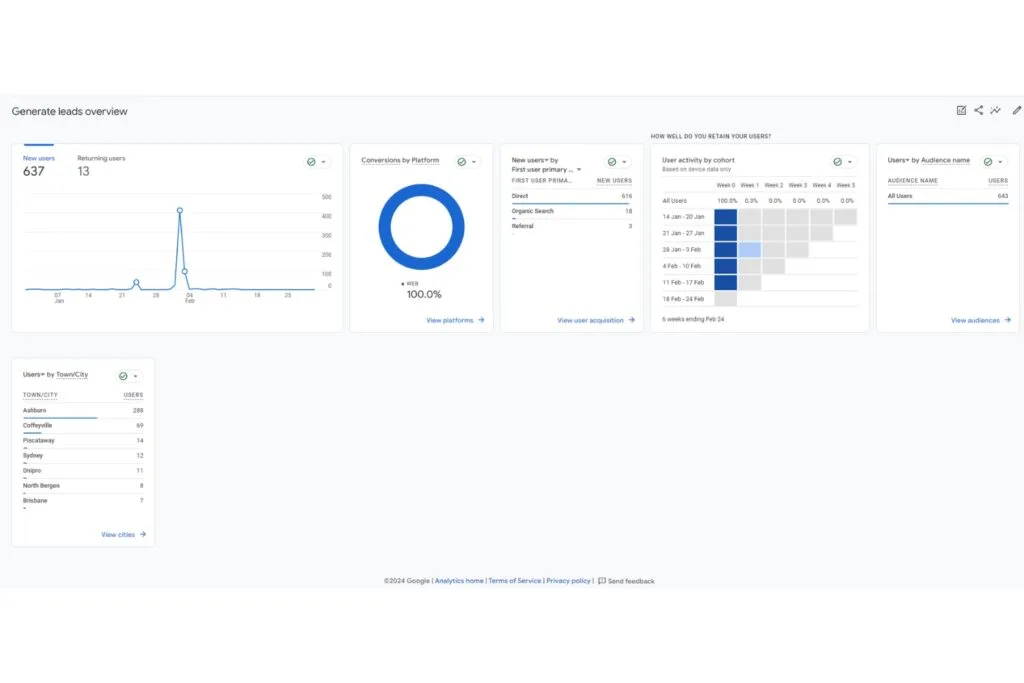
Task: Click green check on Conversions by Platform
Action: pyautogui.click(x=462, y=162)
